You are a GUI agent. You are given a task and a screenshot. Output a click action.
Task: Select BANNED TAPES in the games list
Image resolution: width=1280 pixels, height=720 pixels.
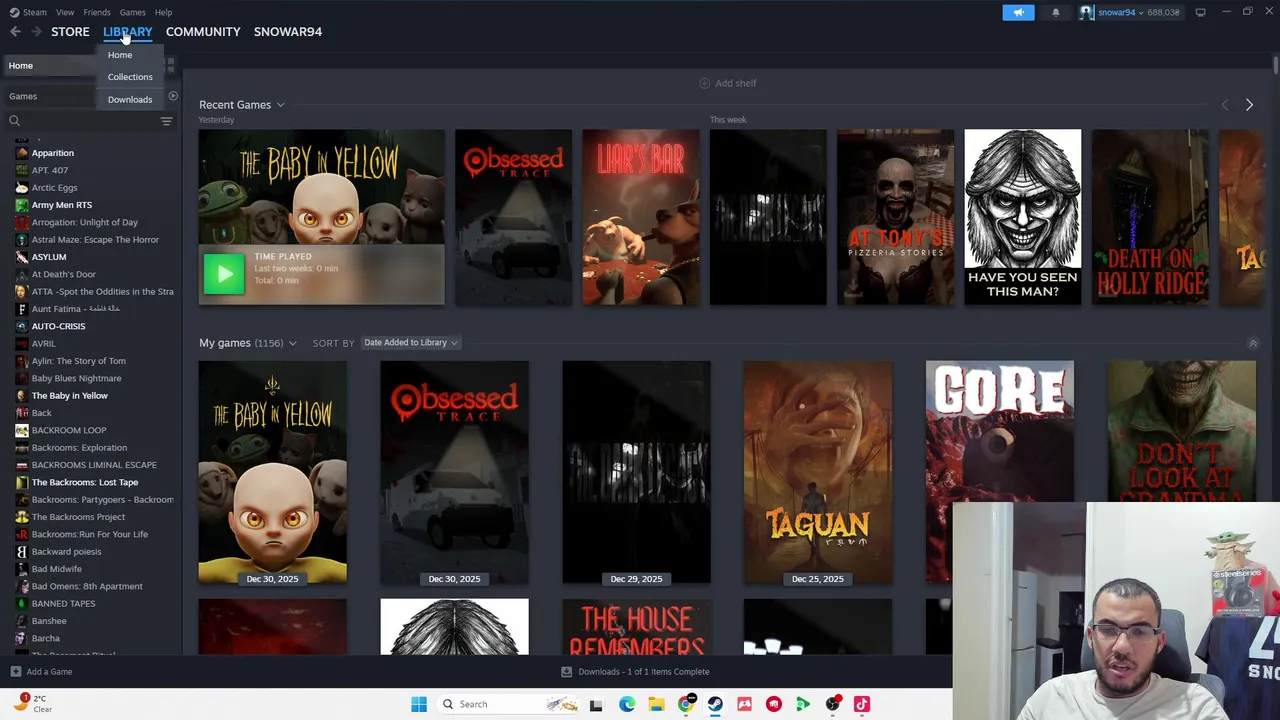tap(63, 604)
